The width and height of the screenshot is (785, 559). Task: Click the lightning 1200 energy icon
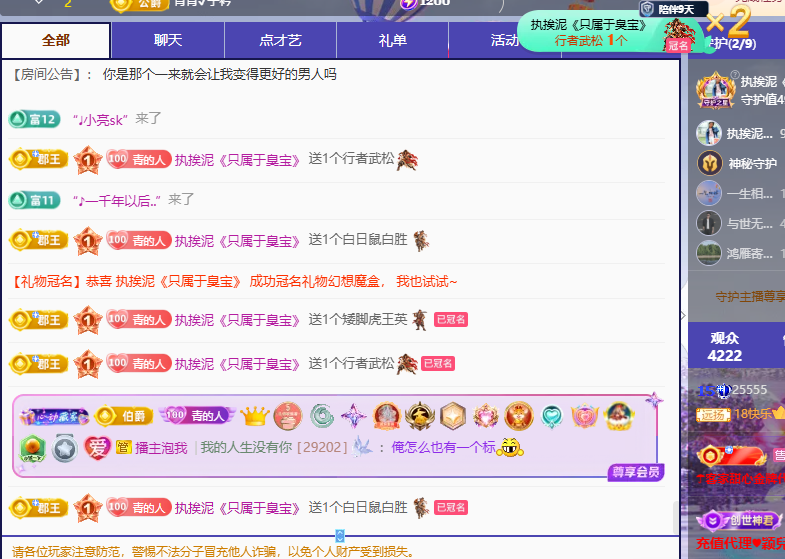409,3
